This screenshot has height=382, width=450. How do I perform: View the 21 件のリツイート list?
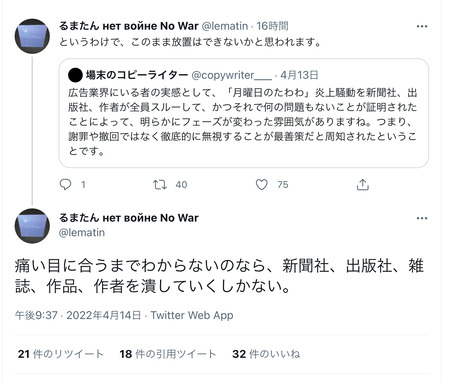point(61,354)
